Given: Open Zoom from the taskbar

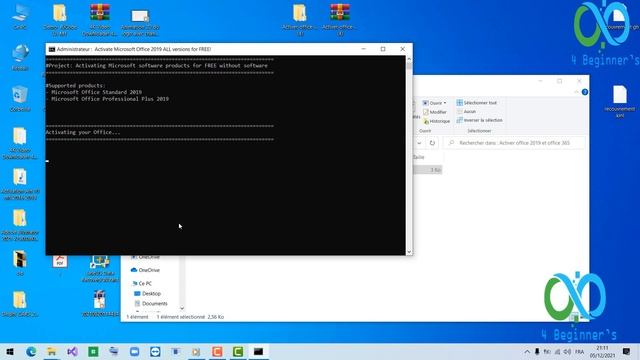Looking at the screenshot, I should pyautogui.click(x=134, y=351).
